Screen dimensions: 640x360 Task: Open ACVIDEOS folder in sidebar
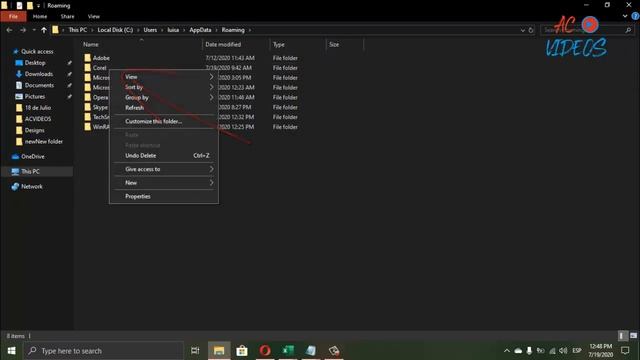[38, 119]
